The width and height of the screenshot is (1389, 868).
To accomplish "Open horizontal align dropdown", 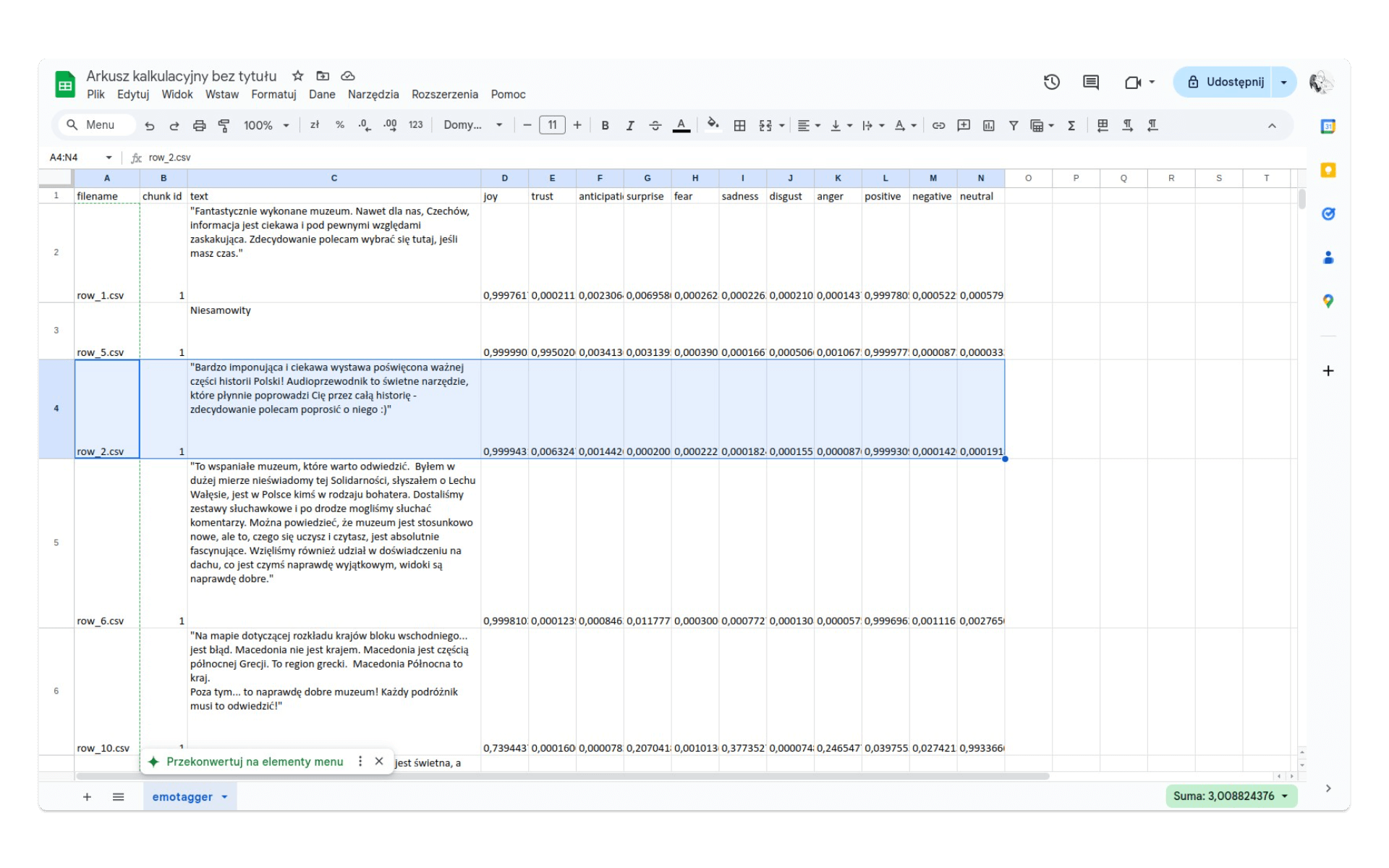I will pos(809,126).
